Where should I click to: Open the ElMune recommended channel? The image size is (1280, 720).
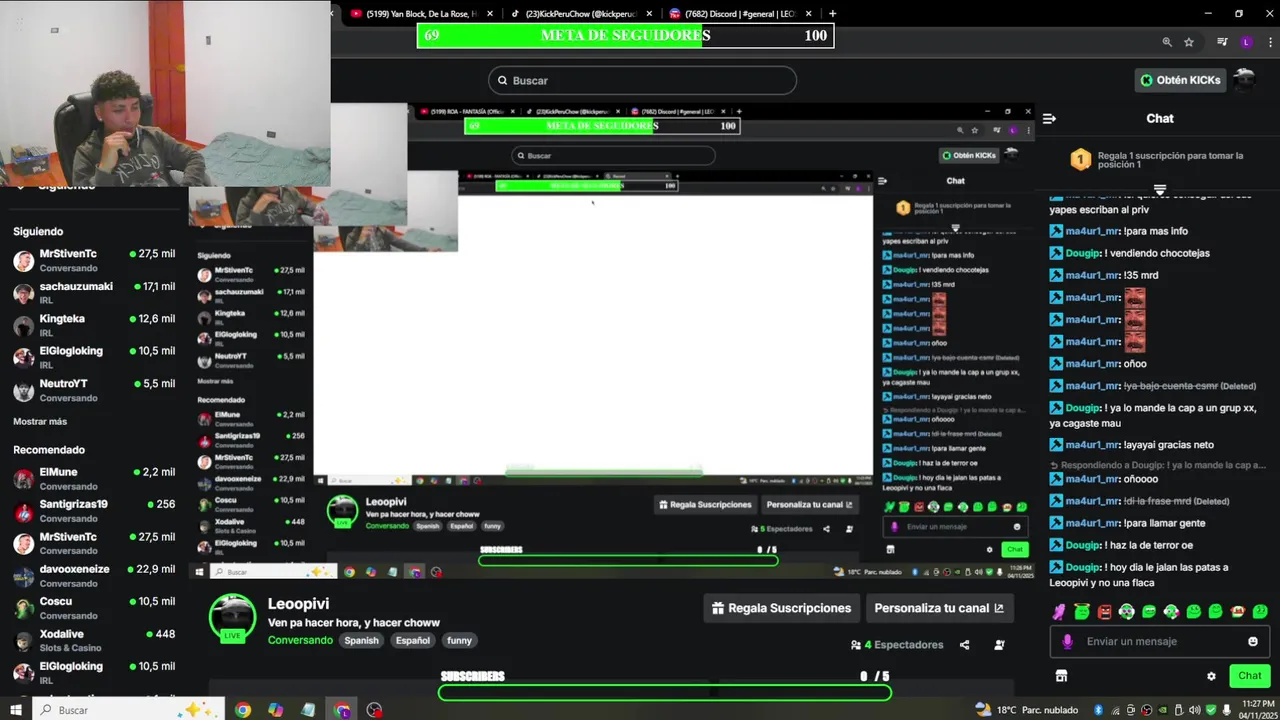pyautogui.click(x=93, y=478)
